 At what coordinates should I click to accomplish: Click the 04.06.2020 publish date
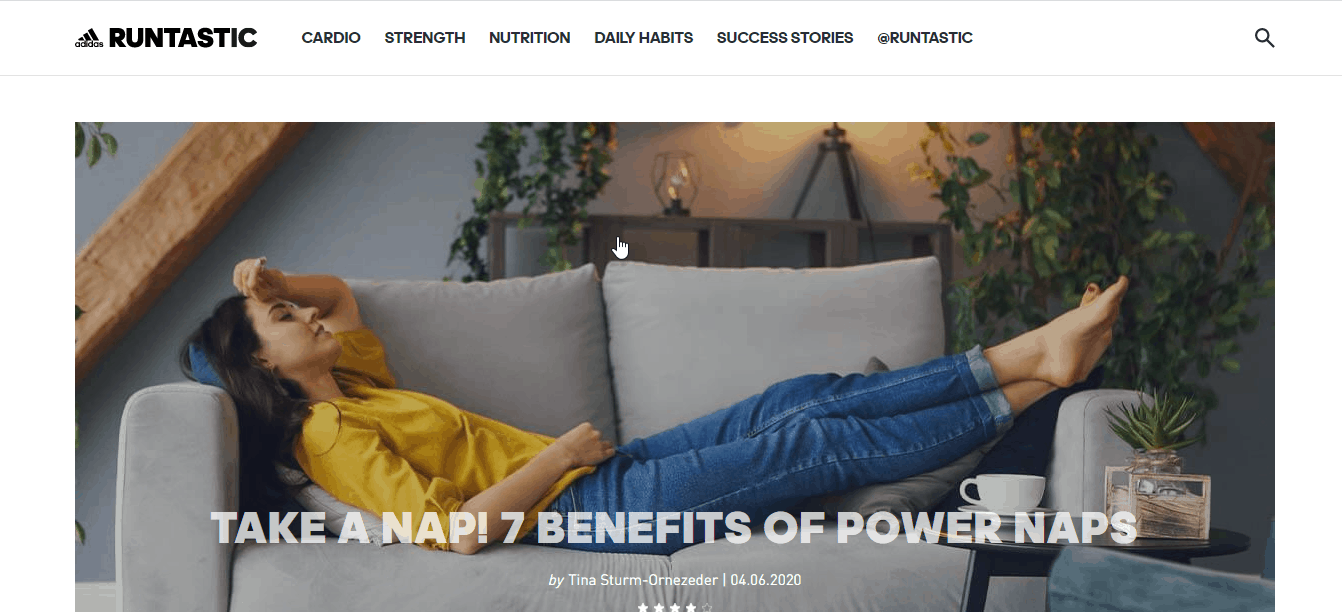pyautogui.click(x=764, y=580)
